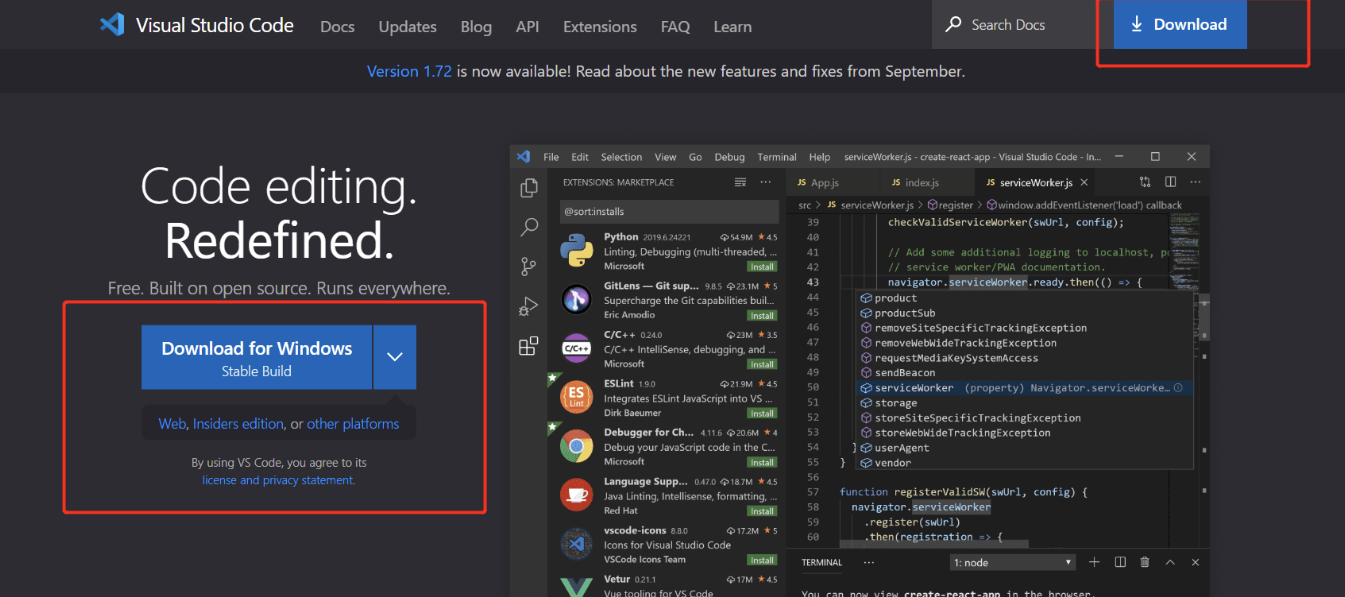Open the Terminal menu in the VS Code menu bar

(x=777, y=157)
